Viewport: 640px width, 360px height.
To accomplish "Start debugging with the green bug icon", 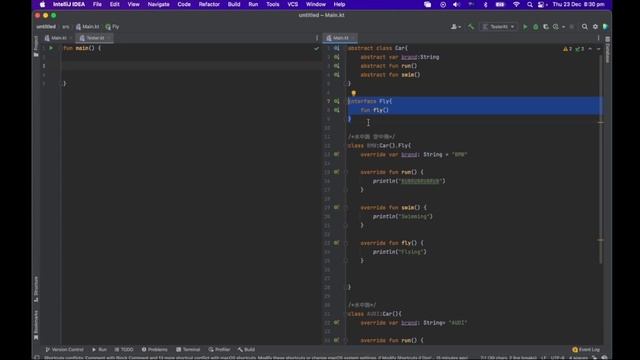I will pyautogui.click(x=536, y=27).
